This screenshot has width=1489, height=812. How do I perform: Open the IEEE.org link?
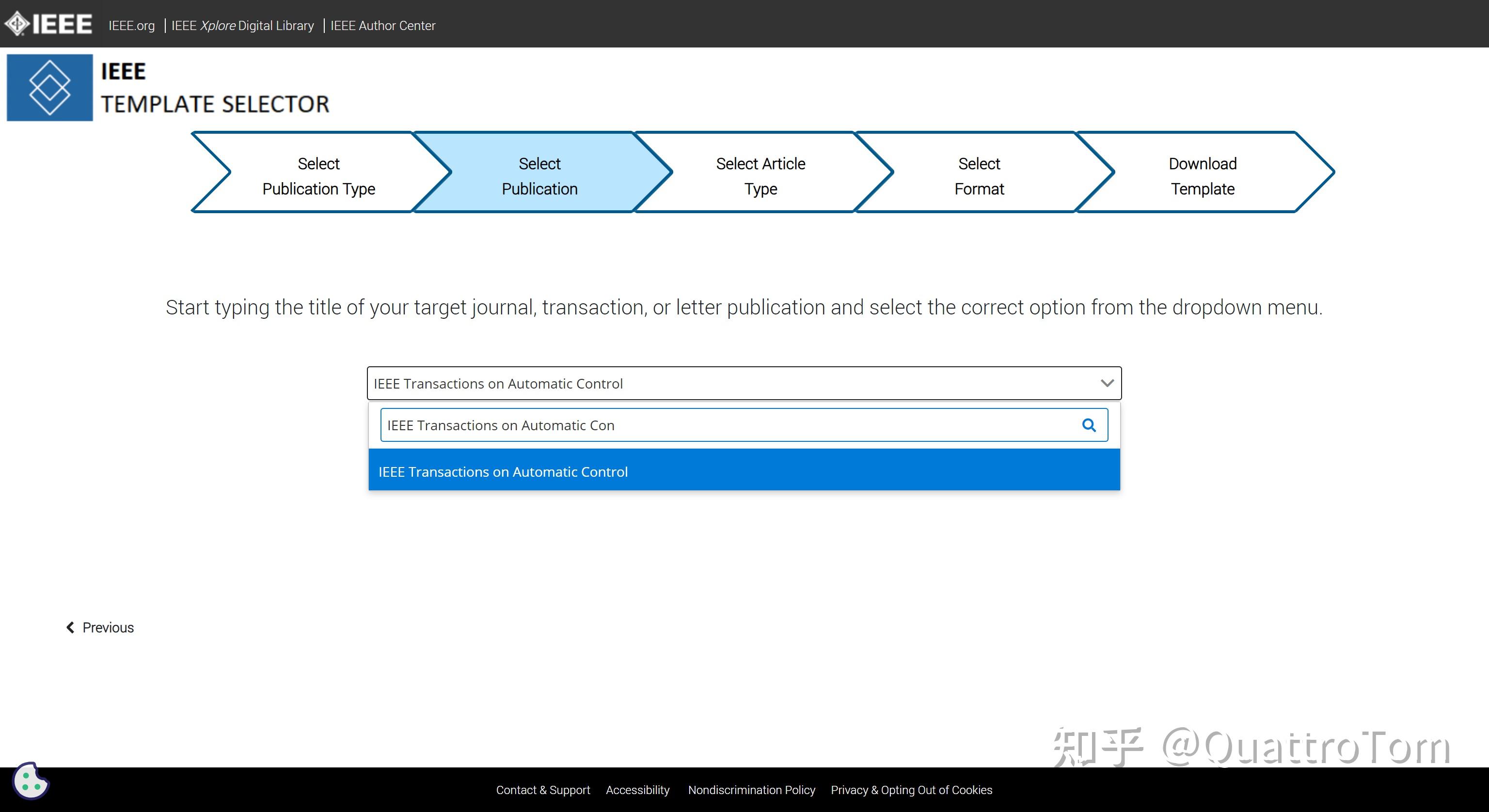click(132, 25)
